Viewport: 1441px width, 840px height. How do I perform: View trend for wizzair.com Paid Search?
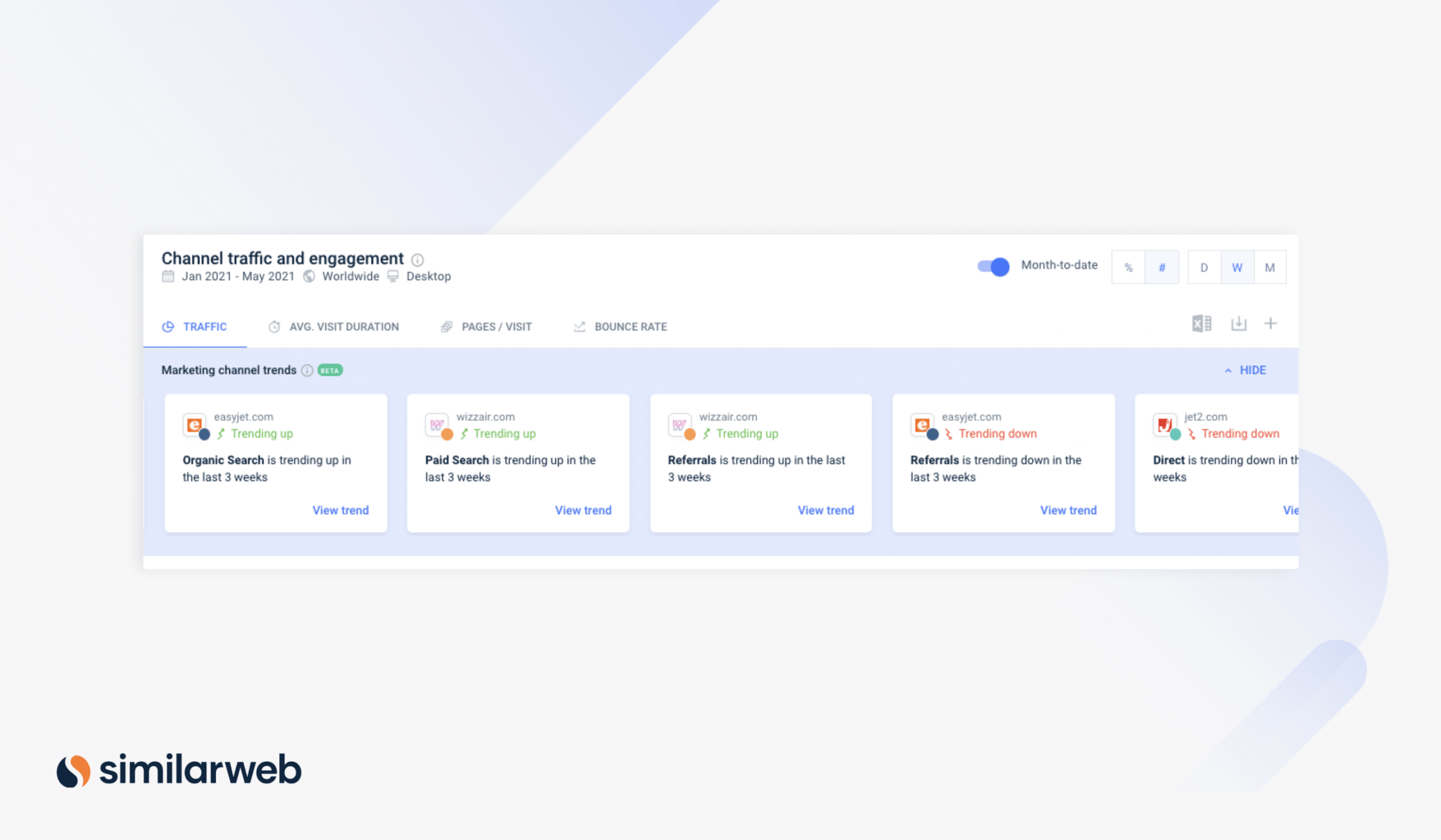click(583, 510)
